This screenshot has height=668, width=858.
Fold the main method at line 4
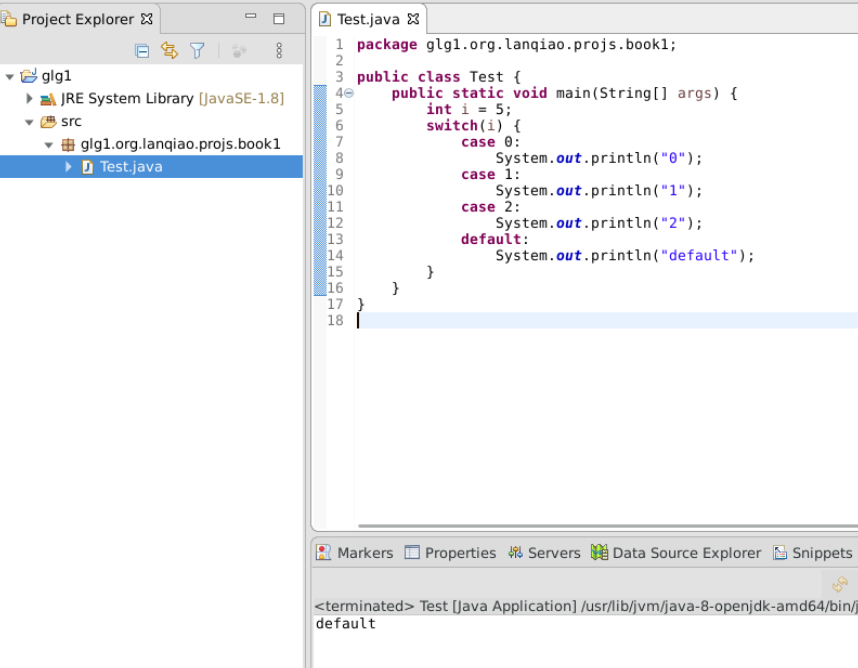coord(349,94)
